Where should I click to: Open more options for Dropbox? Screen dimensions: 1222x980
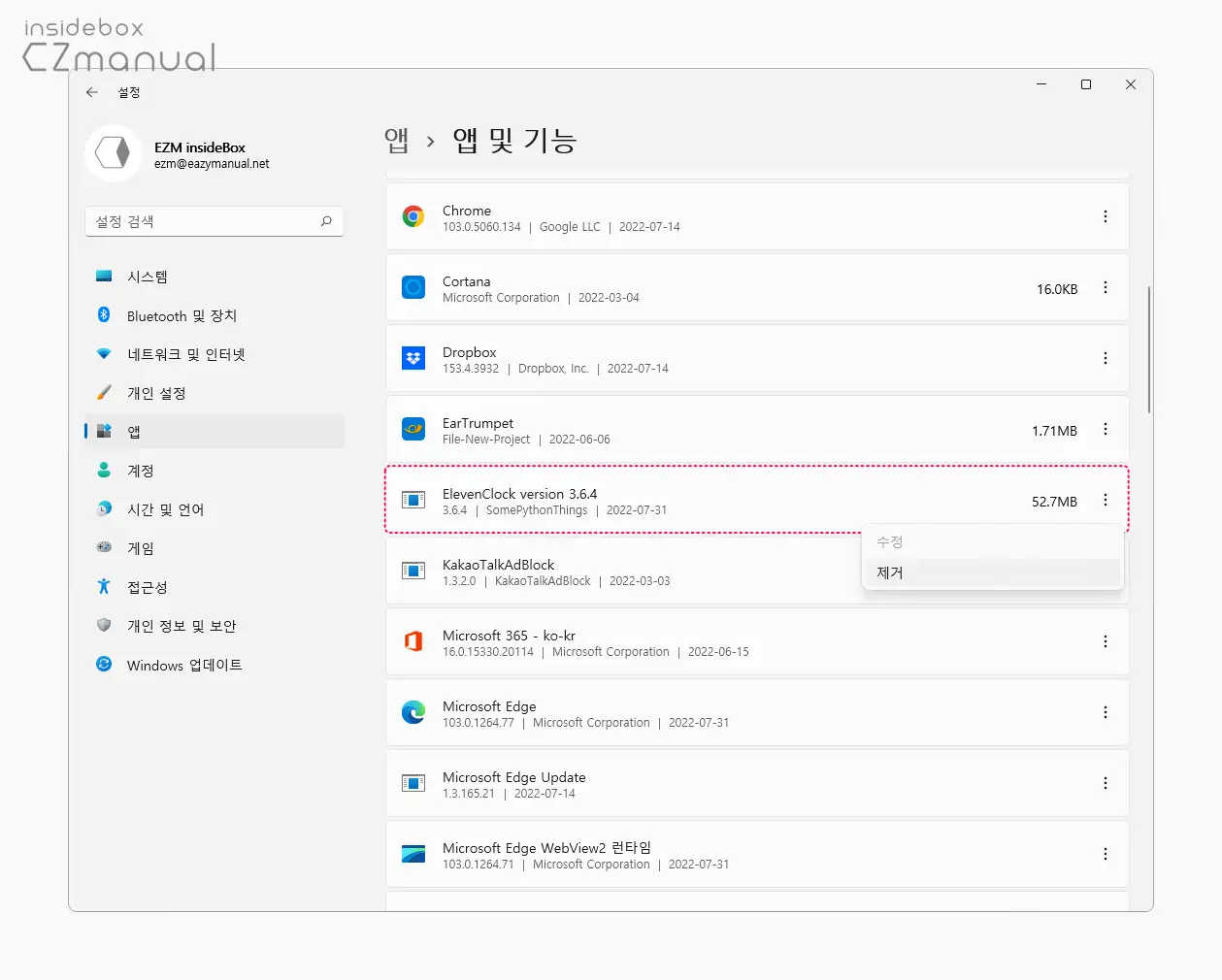click(1106, 359)
